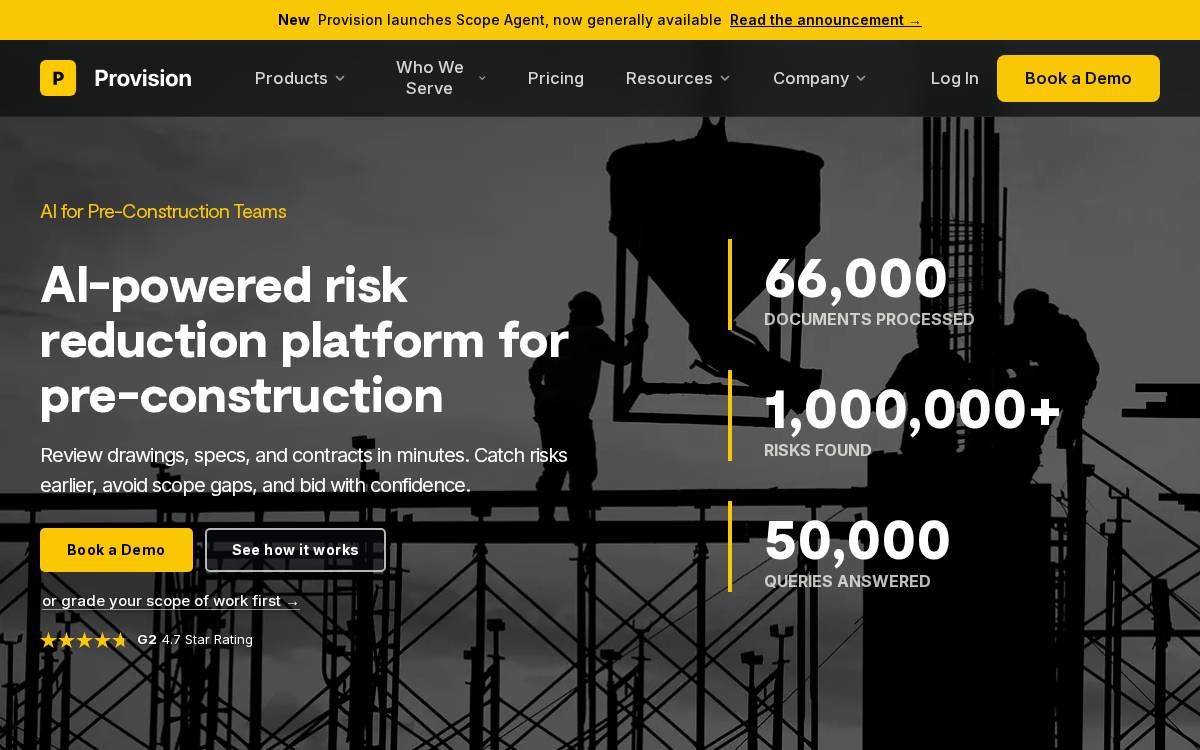Click the five-star rating icons
This screenshot has height=750, width=1200.
[84, 640]
